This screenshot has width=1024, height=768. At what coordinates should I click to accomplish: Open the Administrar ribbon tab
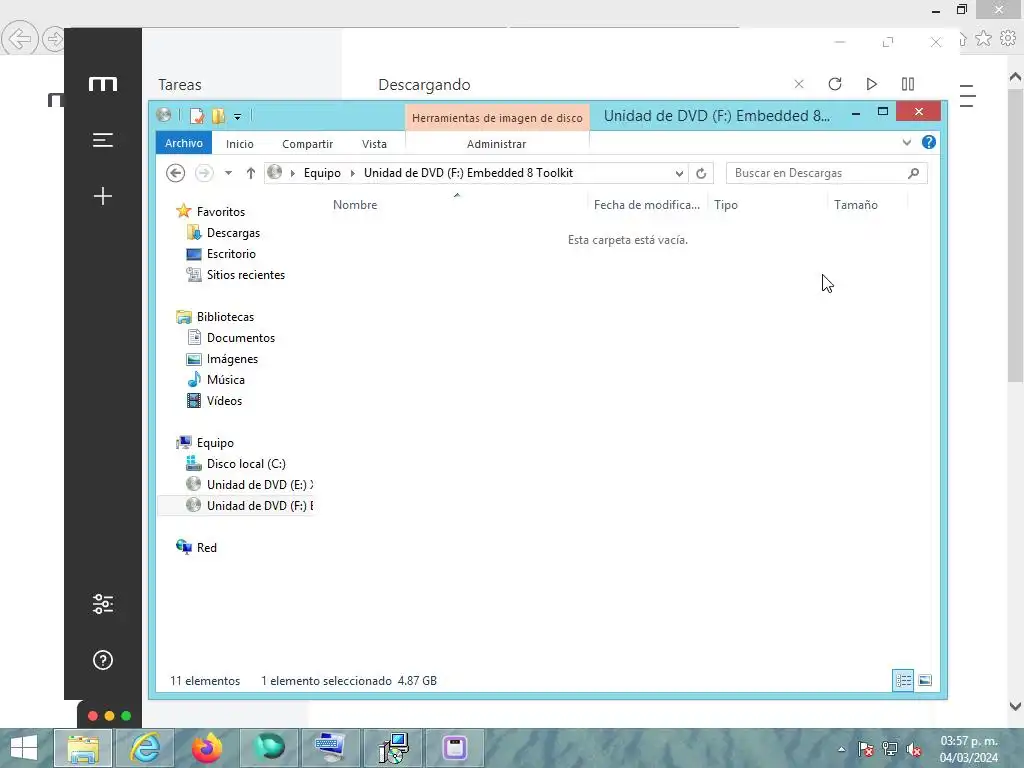496,144
